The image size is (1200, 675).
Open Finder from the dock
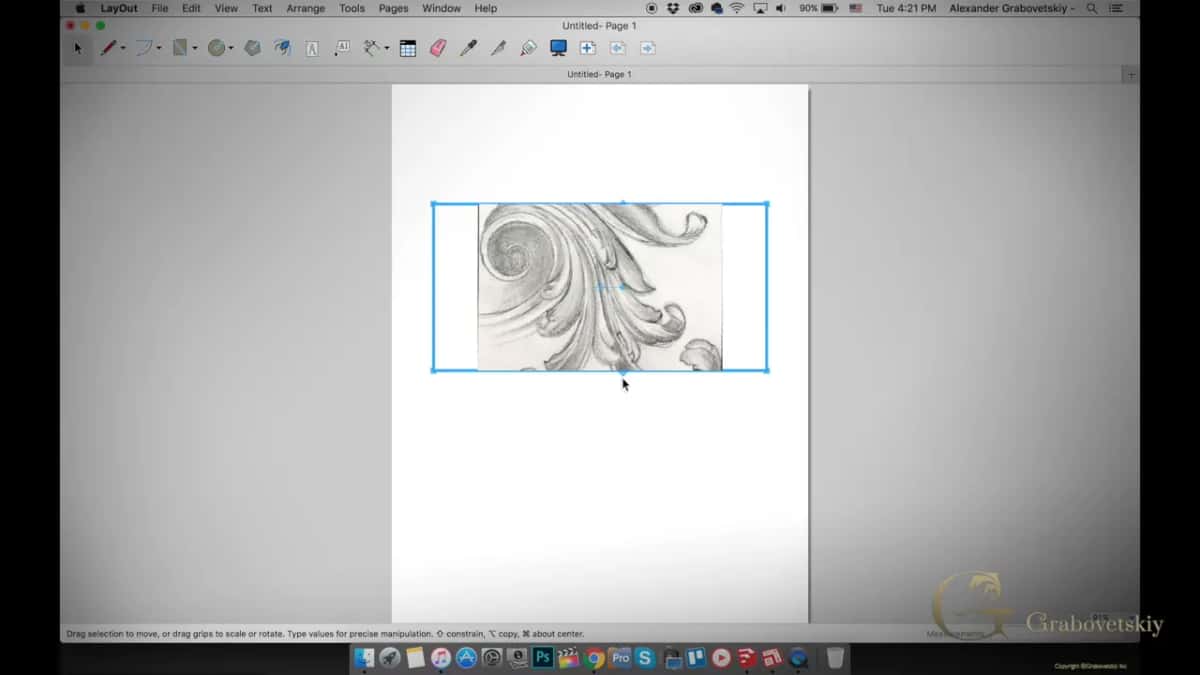364,658
